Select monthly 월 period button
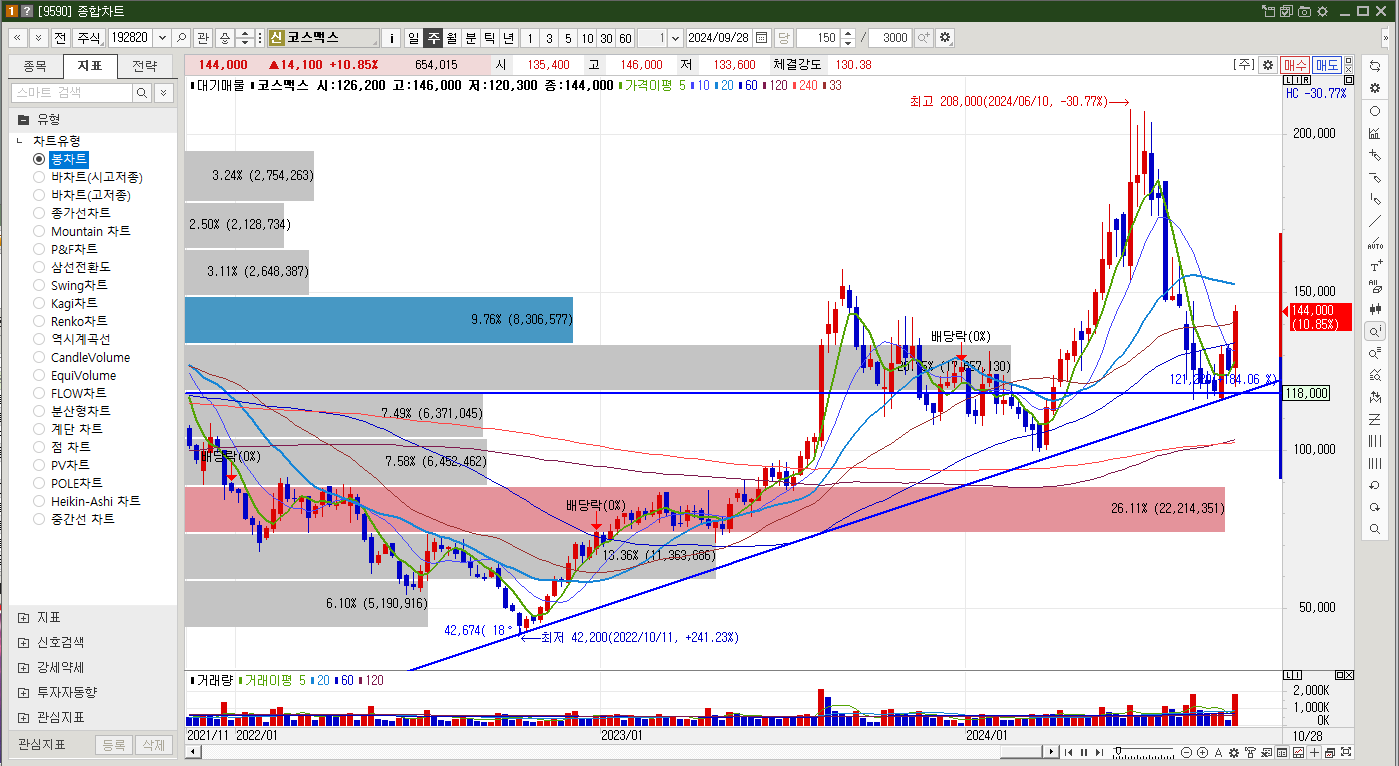The image size is (1399, 766). tap(451, 37)
